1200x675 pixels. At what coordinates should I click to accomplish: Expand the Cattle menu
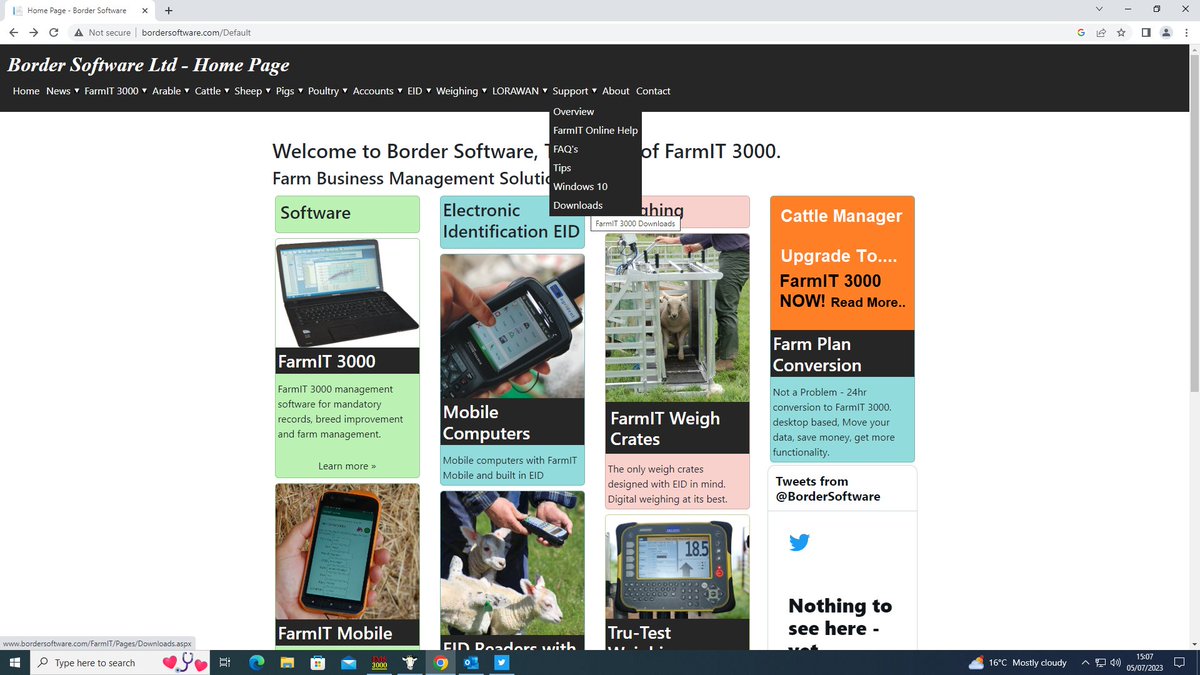click(x=212, y=91)
